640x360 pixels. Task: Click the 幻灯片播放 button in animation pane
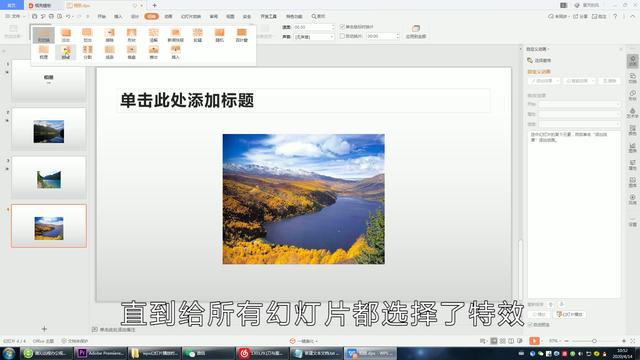(570, 314)
